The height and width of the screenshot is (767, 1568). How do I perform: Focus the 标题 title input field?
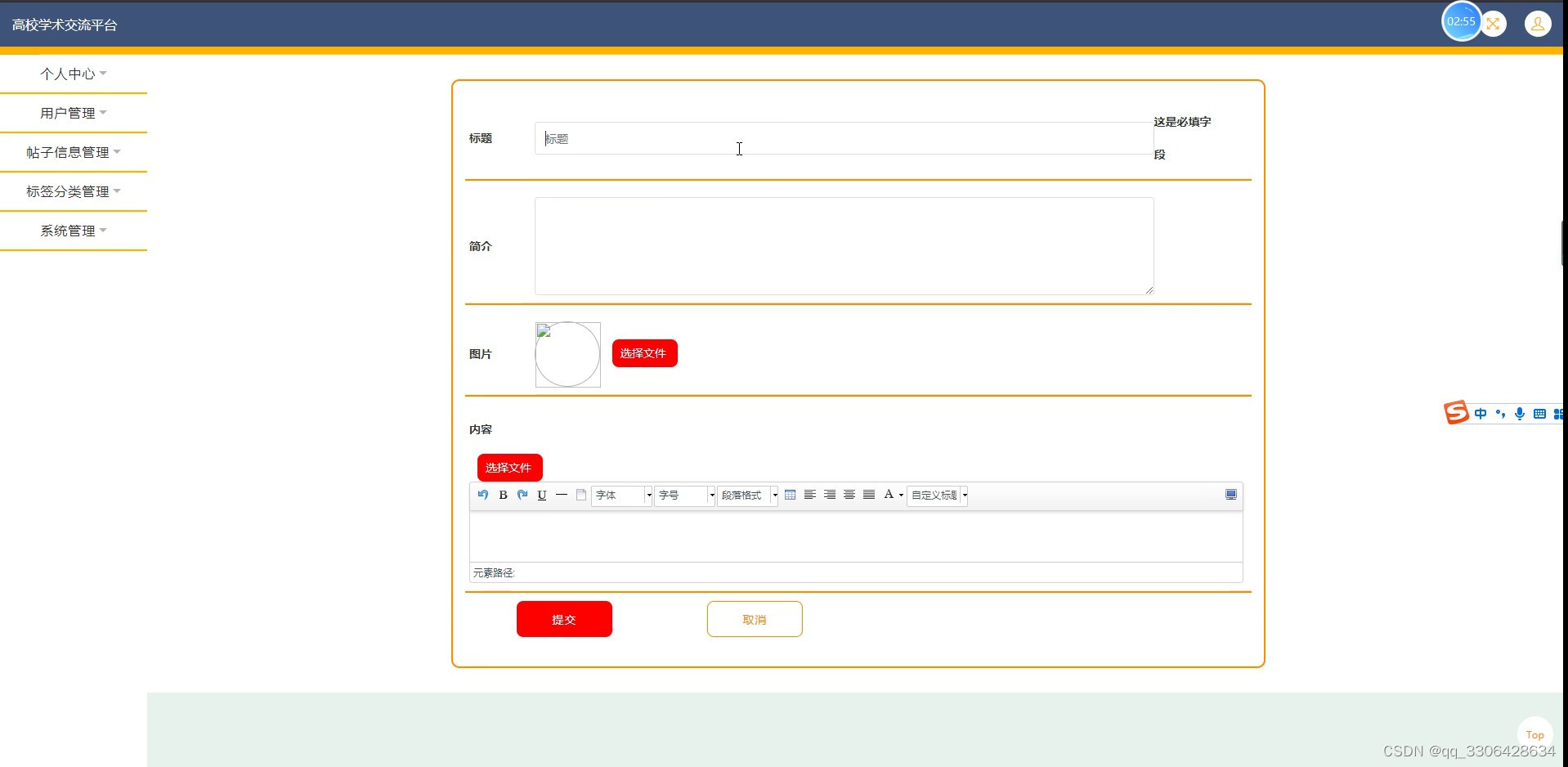click(x=844, y=138)
